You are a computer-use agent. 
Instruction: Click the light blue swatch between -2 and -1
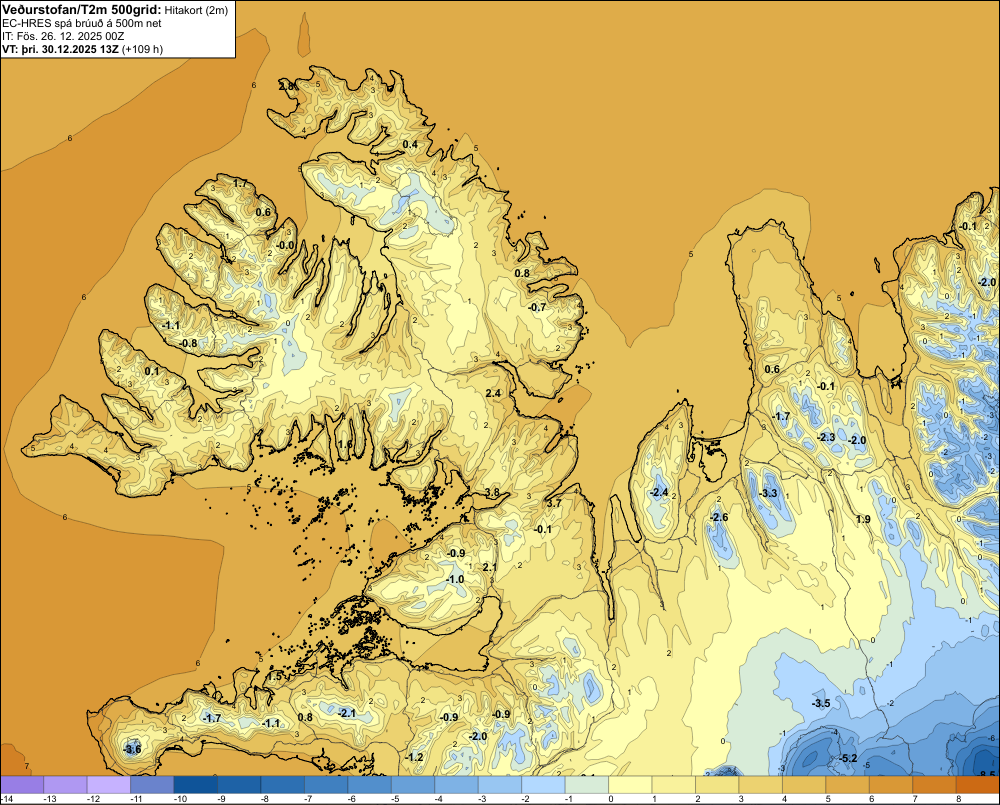543,785
